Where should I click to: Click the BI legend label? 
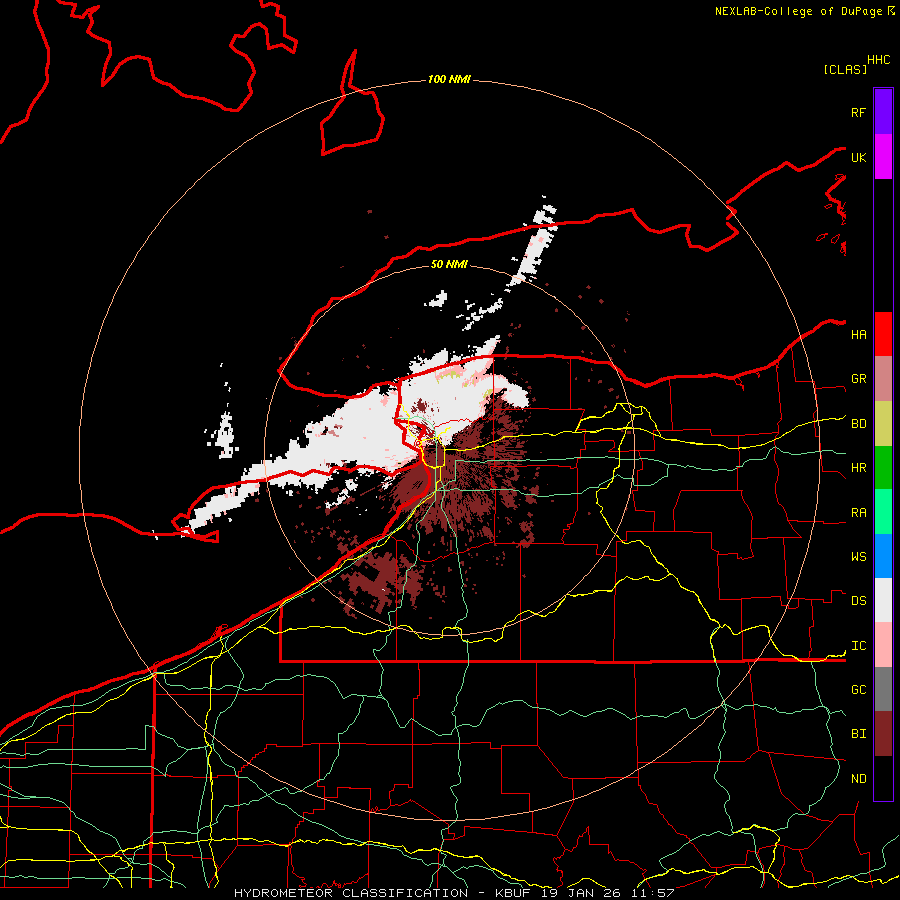coord(859,734)
